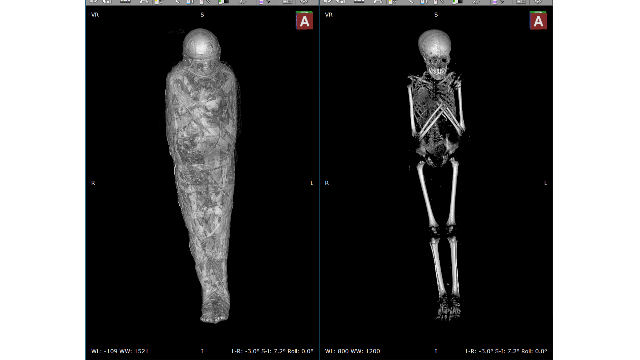Click the purple preset icon above mummy view

click(261, 2)
